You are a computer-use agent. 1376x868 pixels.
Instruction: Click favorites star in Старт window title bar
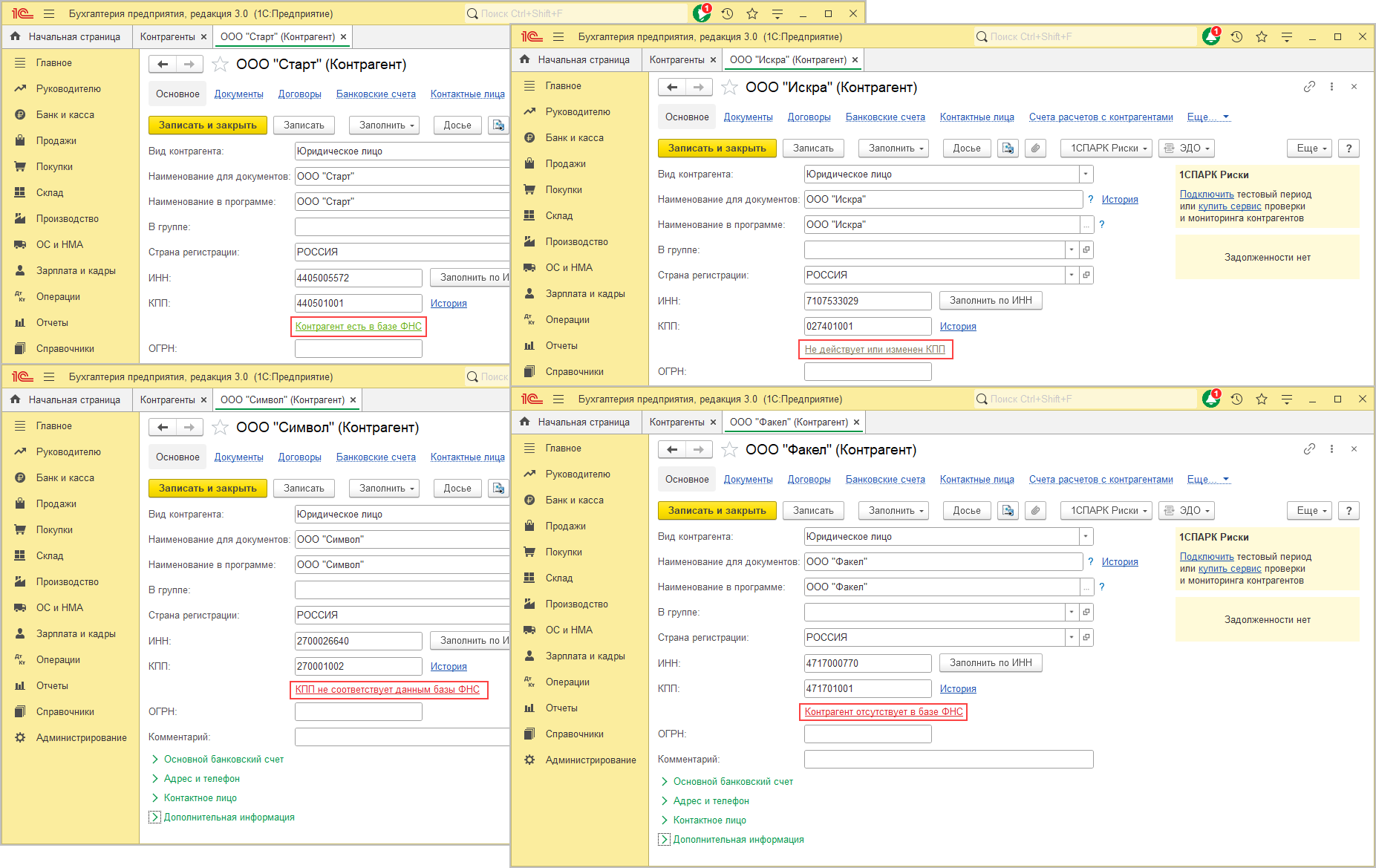click(752, 13)
